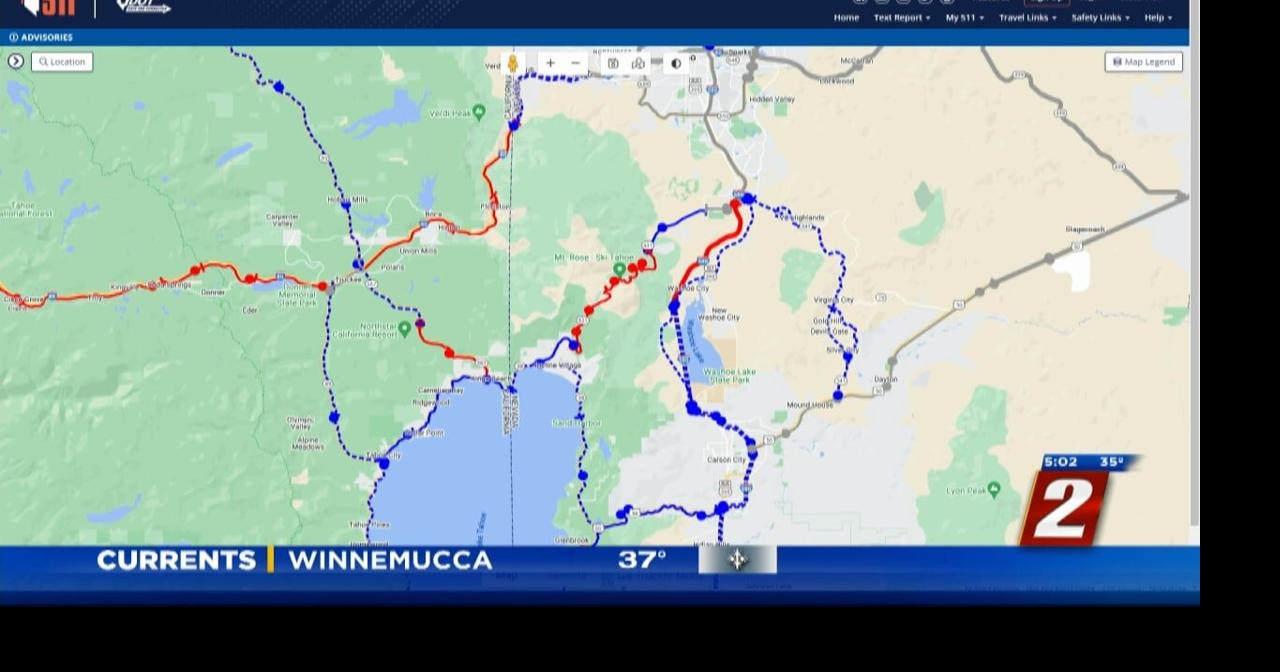Screen dimensions: 1280x672
Task: Open the Map Legend panel
Action: (x=1143, y=61)
